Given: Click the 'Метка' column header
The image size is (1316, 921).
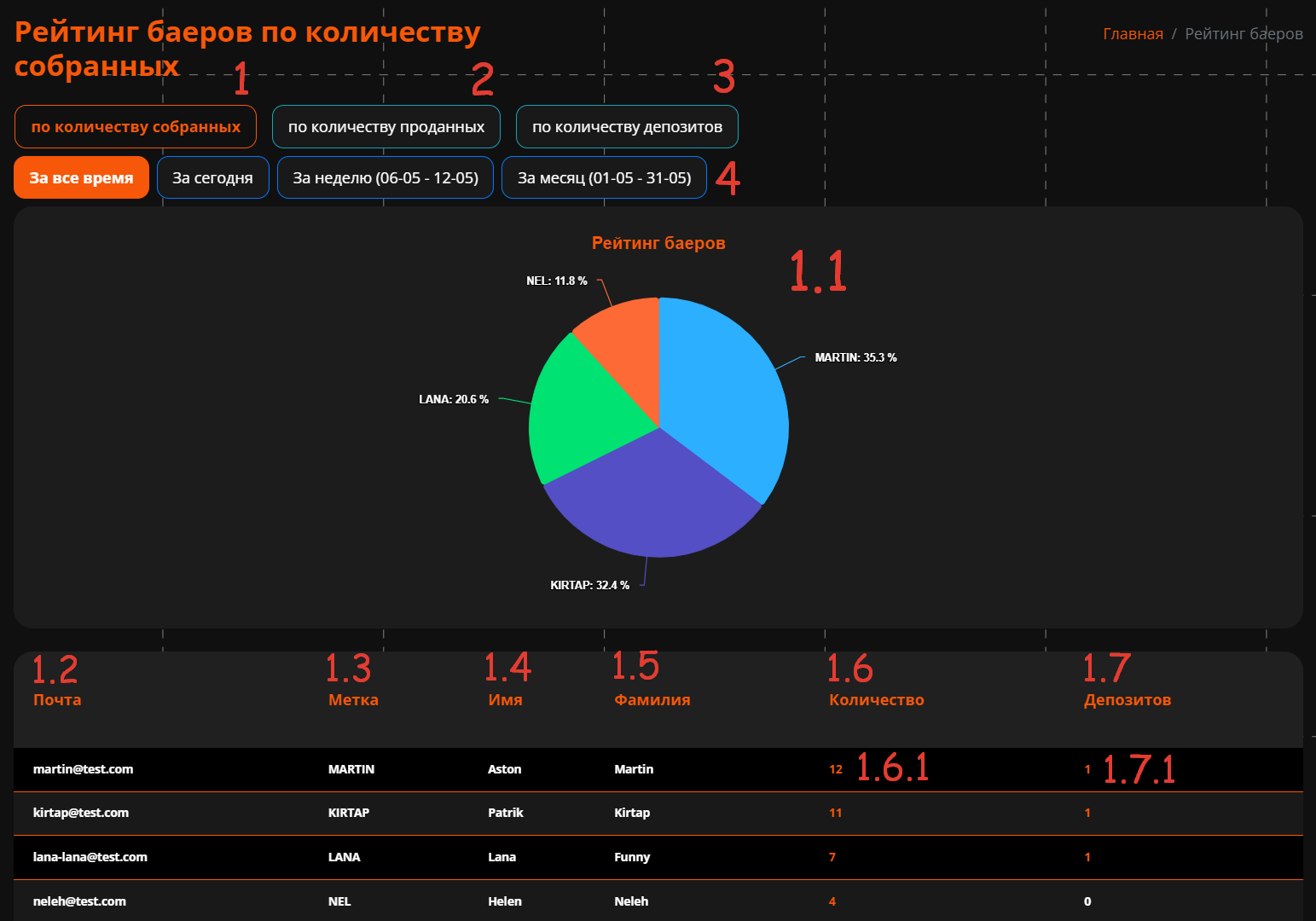Looking at the screenshot, I should coord(353,699).
